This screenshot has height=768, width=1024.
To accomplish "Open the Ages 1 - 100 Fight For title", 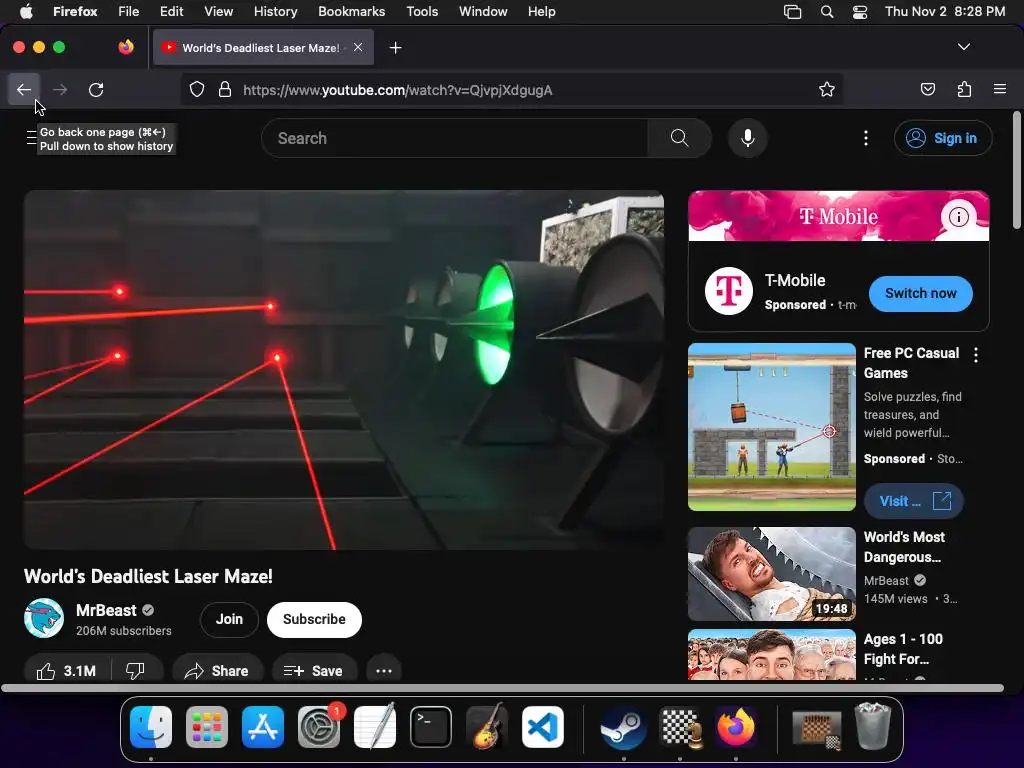I will pos(903,648).
